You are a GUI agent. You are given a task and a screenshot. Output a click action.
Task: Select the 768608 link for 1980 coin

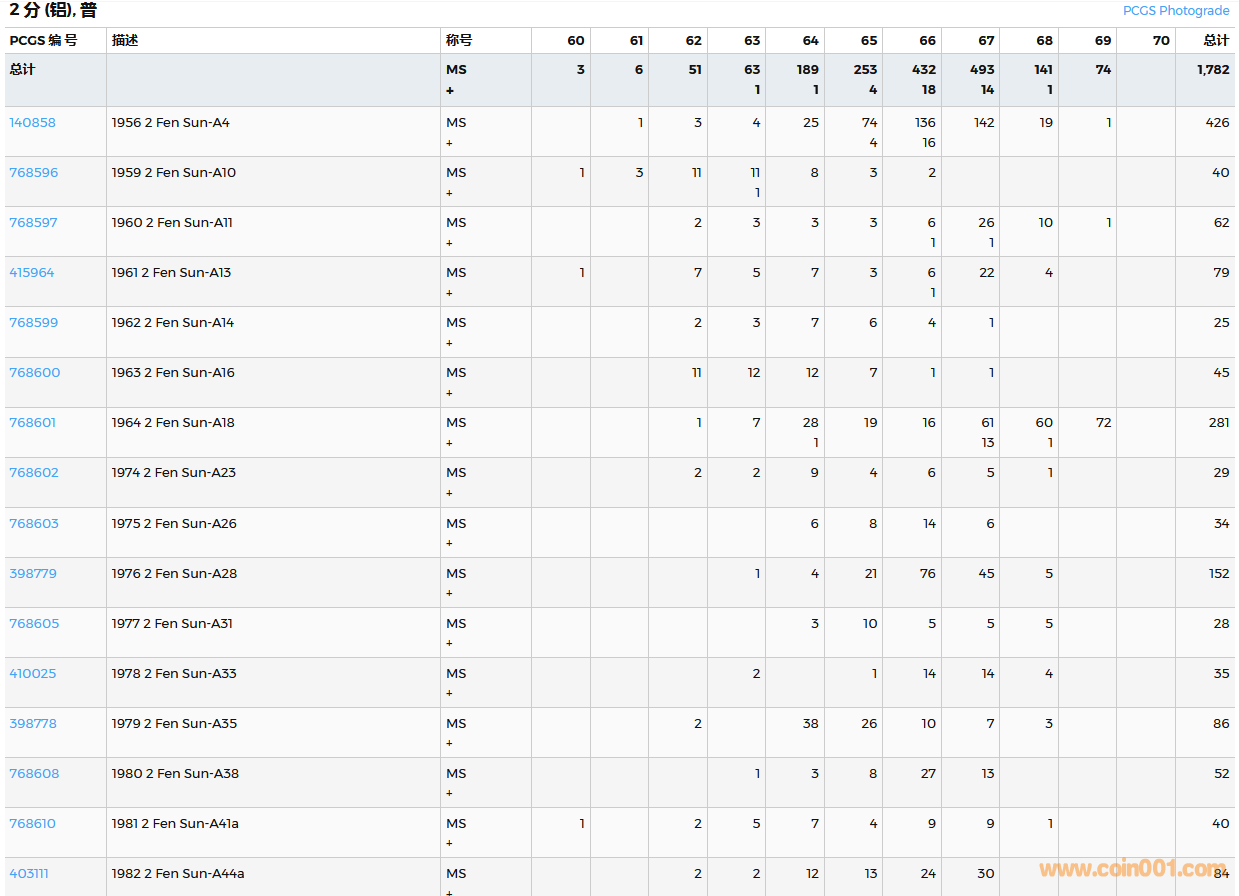click(x=34, y=774)
